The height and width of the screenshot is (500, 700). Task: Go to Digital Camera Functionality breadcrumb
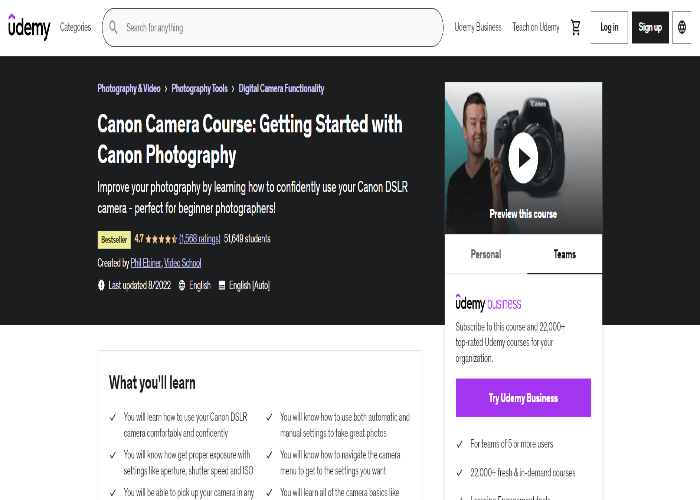pos(281,88)
